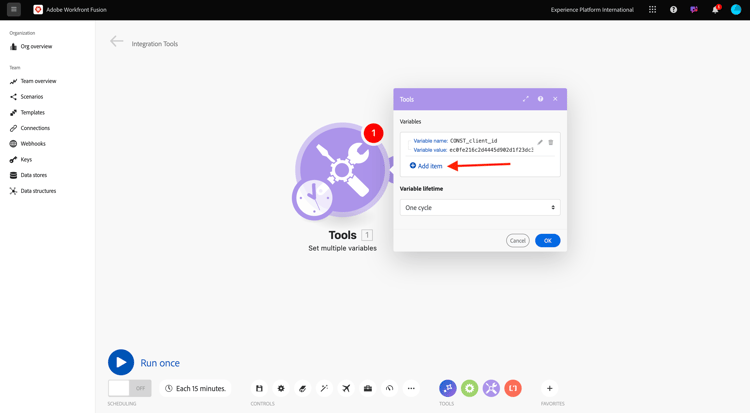Click the Run once text link
Viewport: 750px width, 413px height.
[x=160, y=363]
